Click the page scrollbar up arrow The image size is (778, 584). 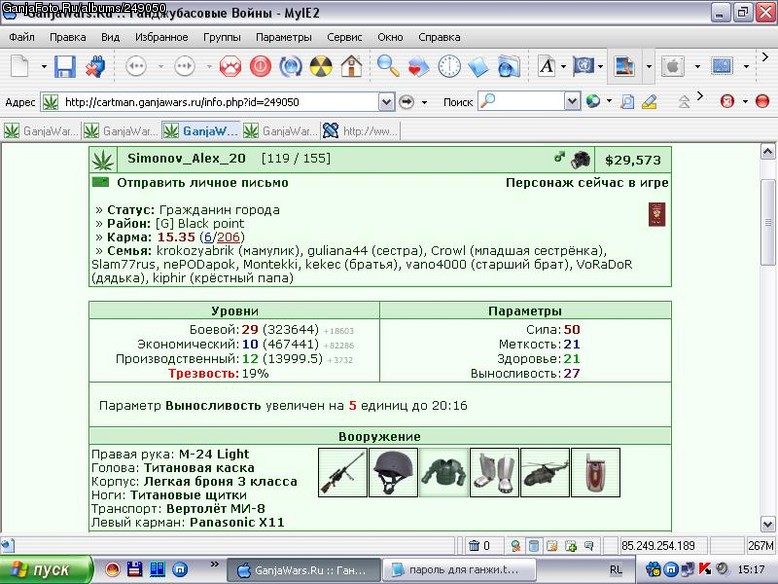coord(768,152)
